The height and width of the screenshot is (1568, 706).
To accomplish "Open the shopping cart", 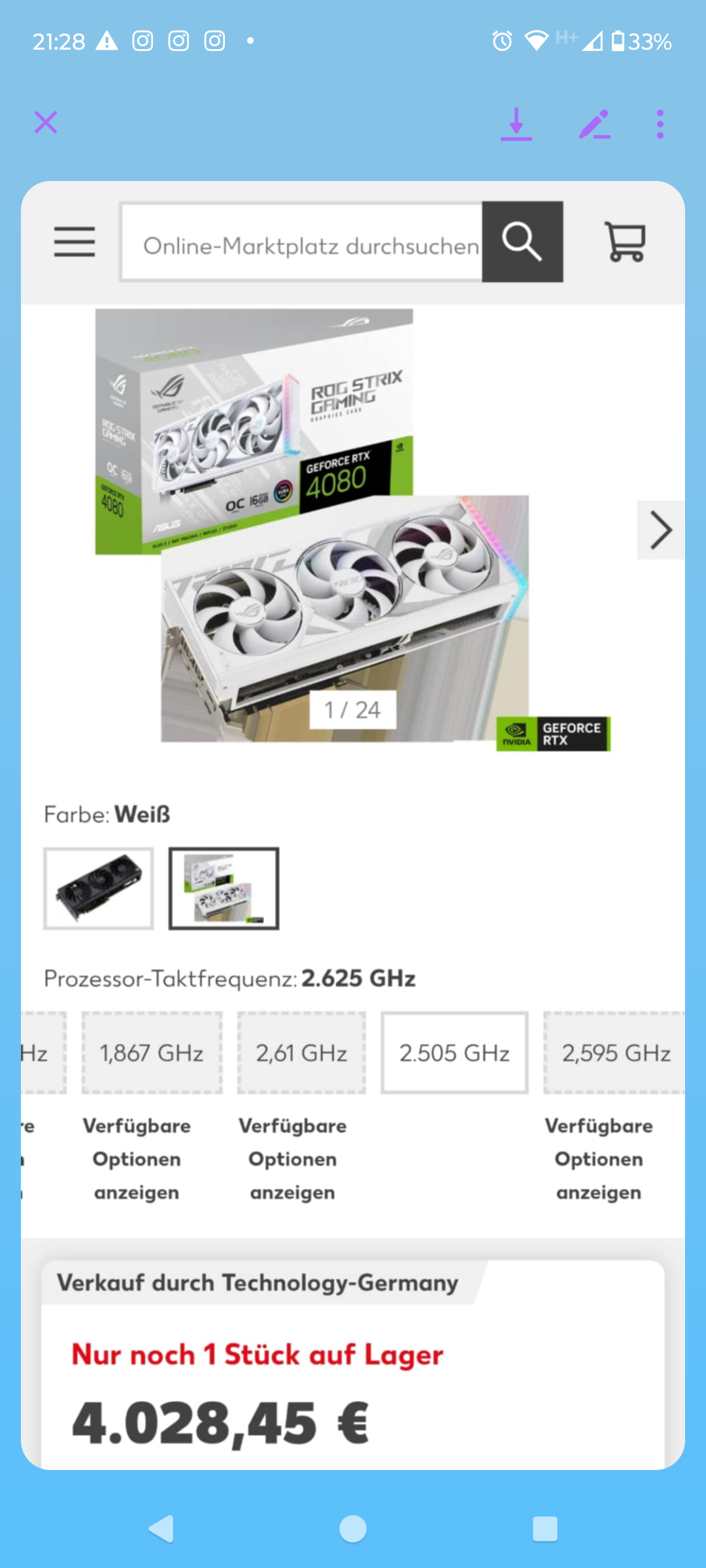I will click(x=626, y=242).
